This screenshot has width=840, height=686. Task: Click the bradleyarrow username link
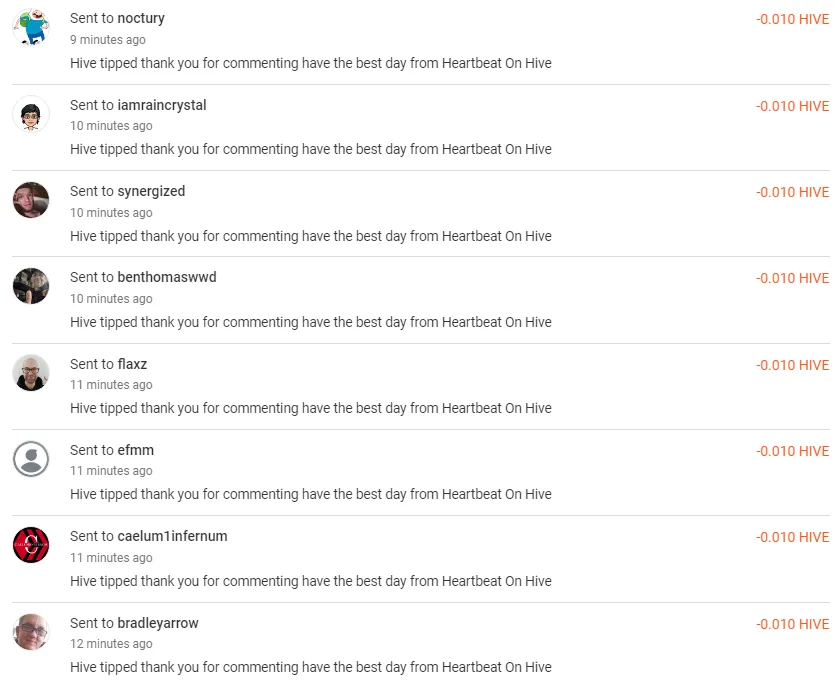(x=158, y=623)
